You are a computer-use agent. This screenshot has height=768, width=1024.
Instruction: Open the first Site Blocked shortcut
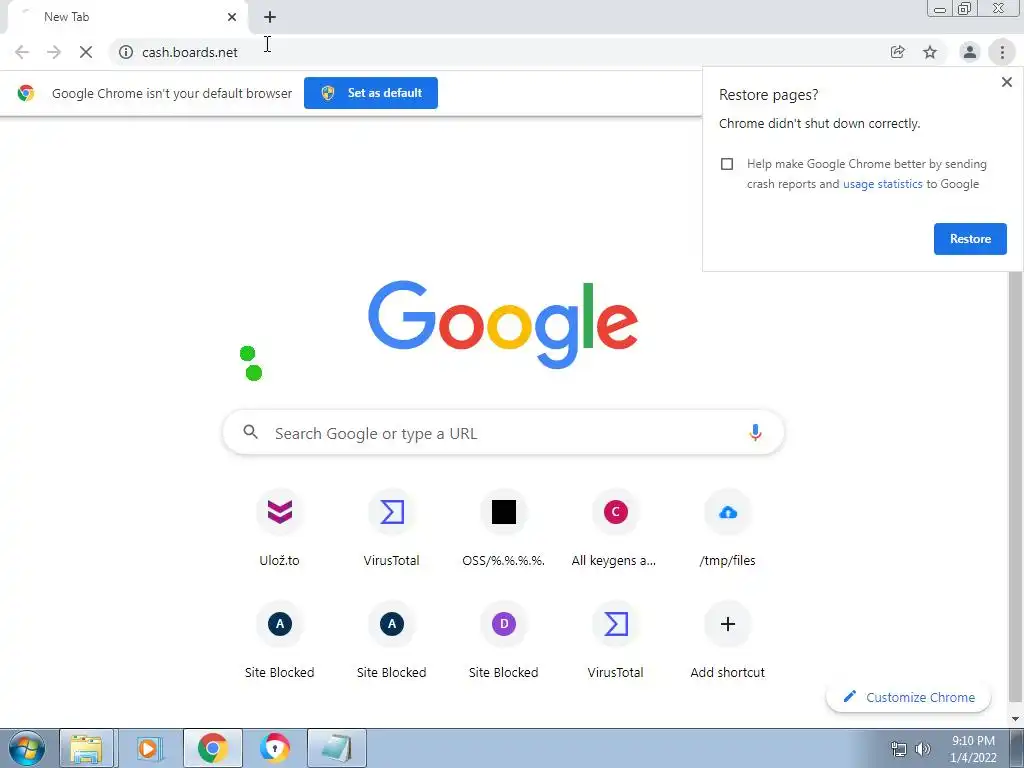click(x=280, y=641)
